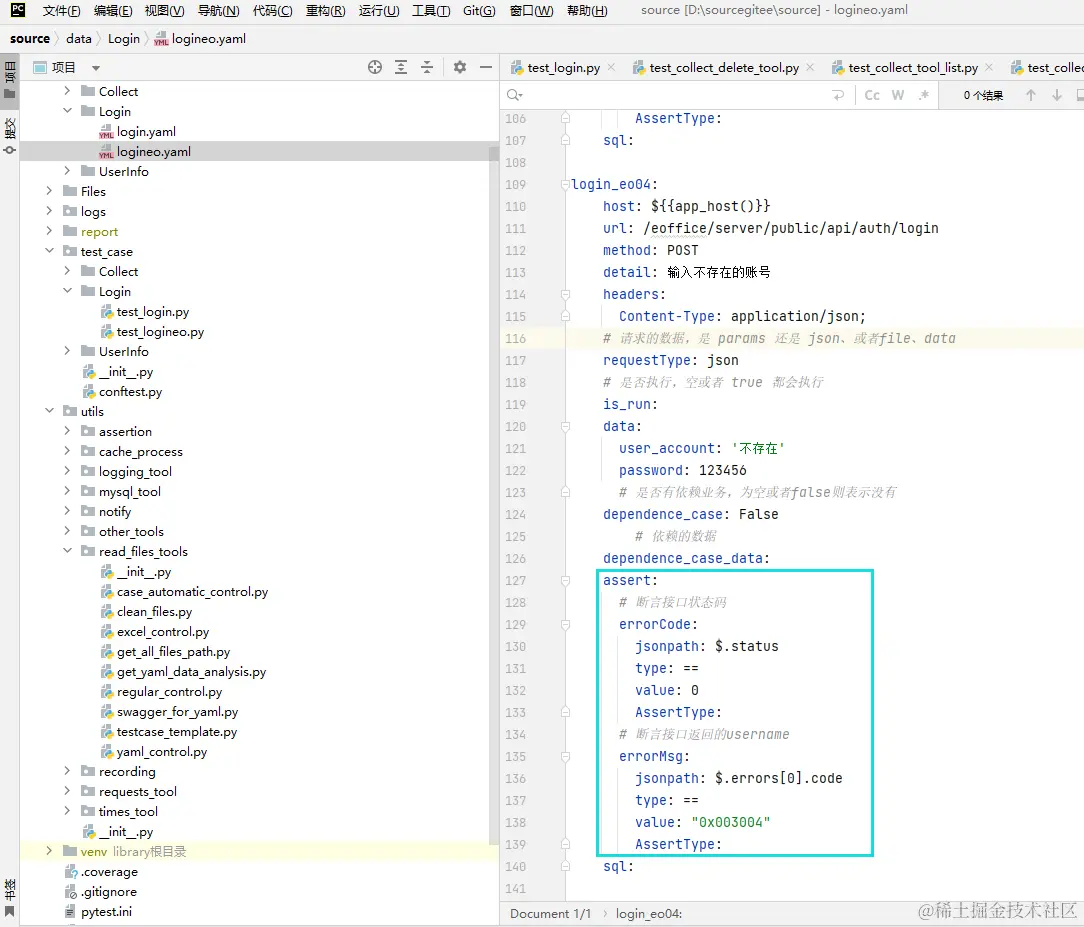1084x927 pixels.
Task: Click source in the breadcrumb path
Action: [x=30, y=39]
